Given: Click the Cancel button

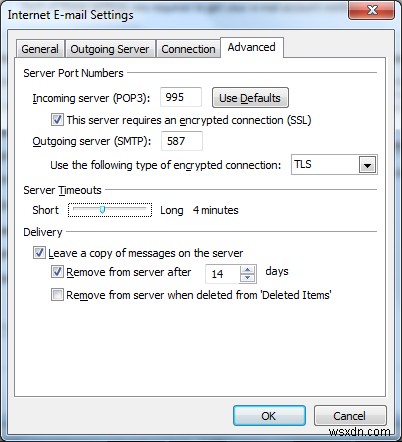Looking at the screenshot, I should pos(350,416).
